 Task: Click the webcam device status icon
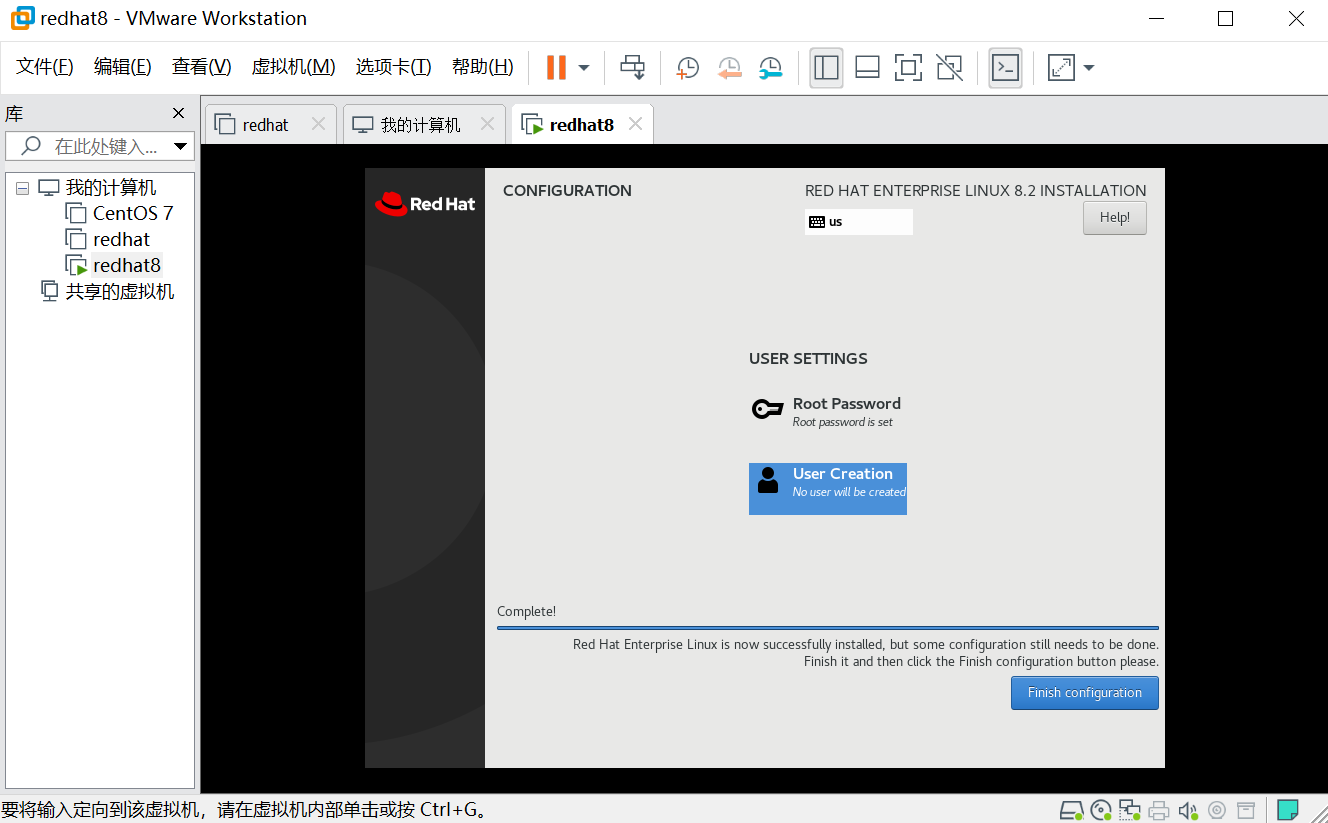(x=1217, y=810)
